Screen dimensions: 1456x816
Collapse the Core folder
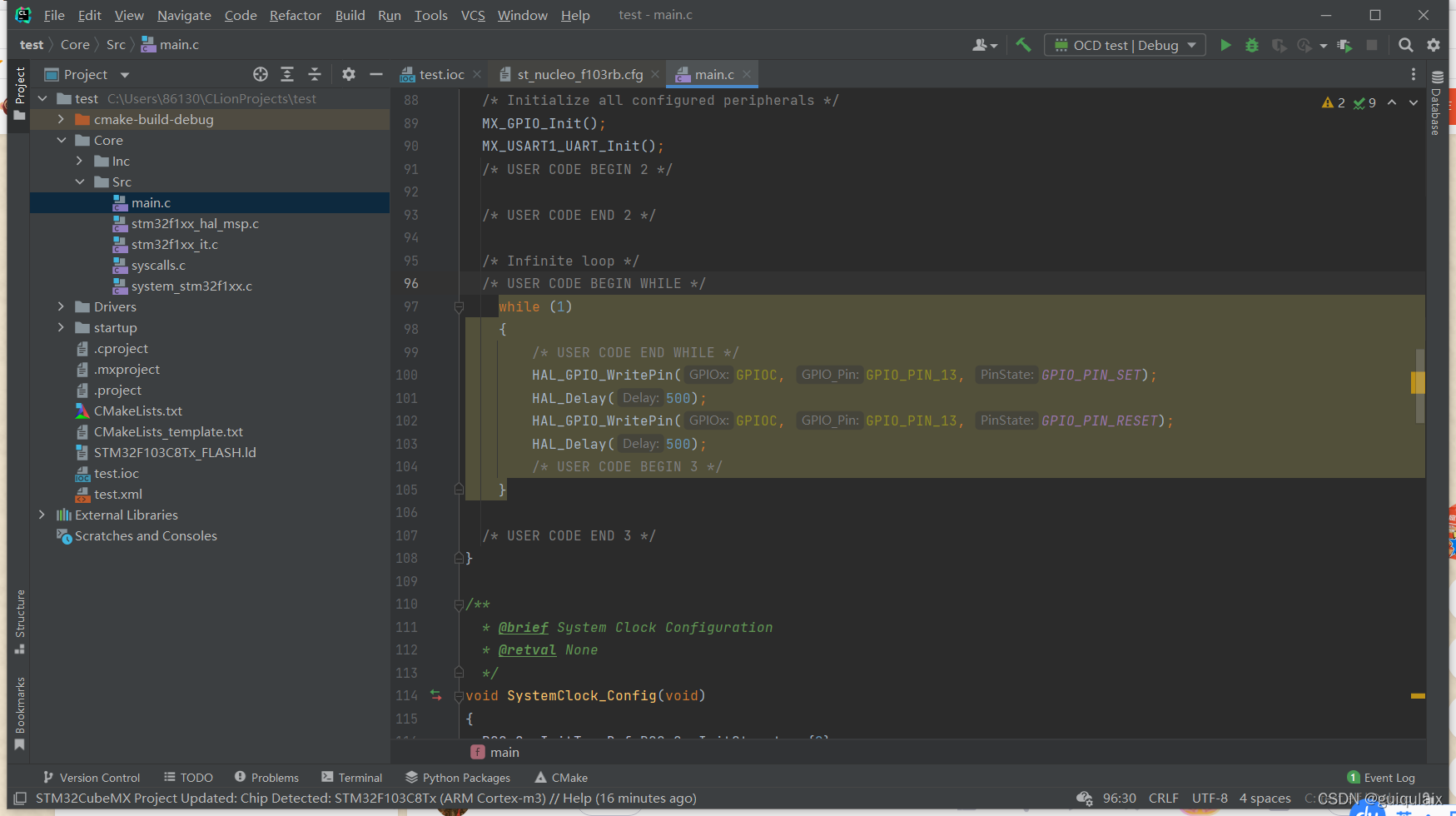click(x=61, y=140)
